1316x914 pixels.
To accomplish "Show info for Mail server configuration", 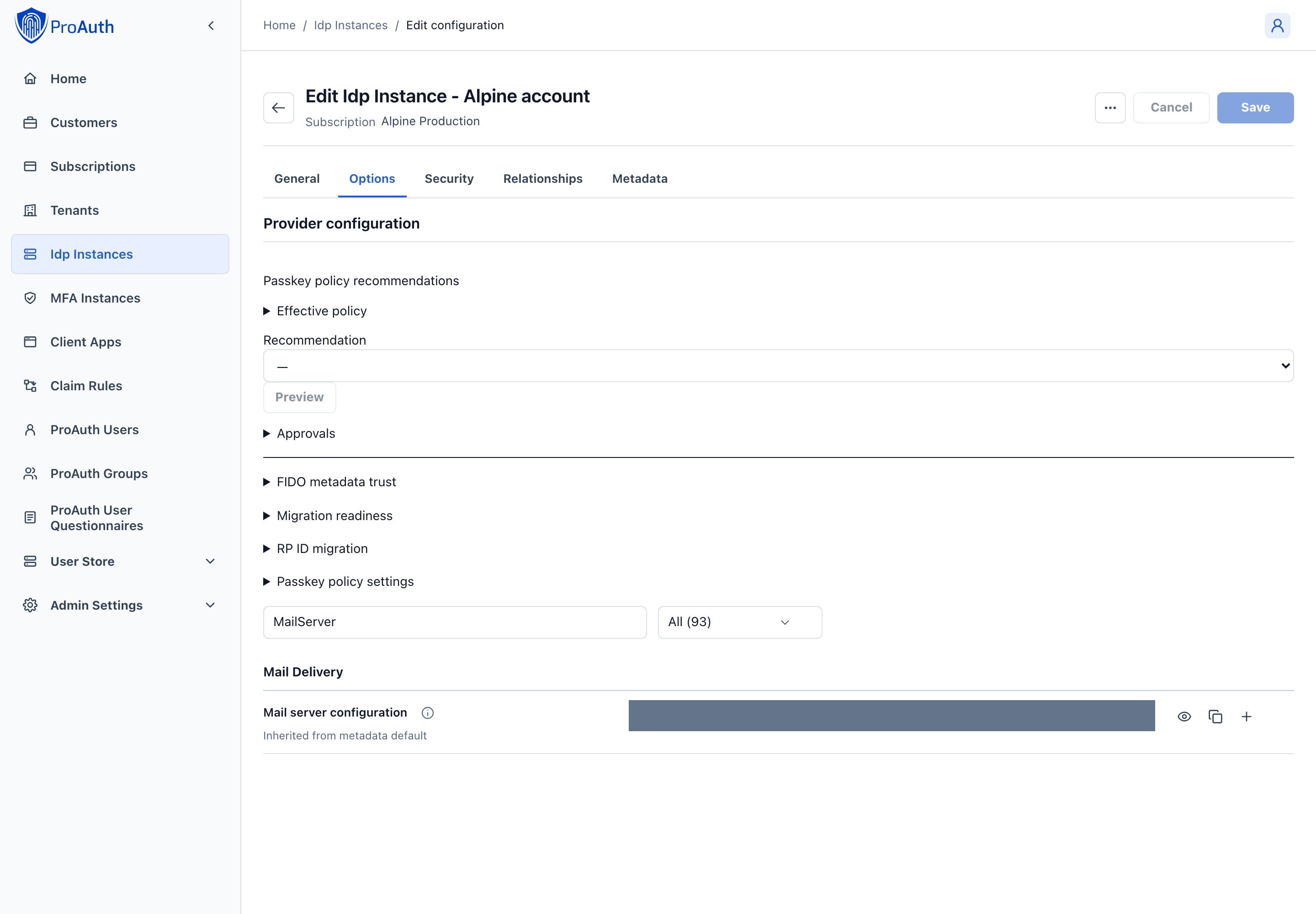I will pyautogui.click(x=428, y=713).
